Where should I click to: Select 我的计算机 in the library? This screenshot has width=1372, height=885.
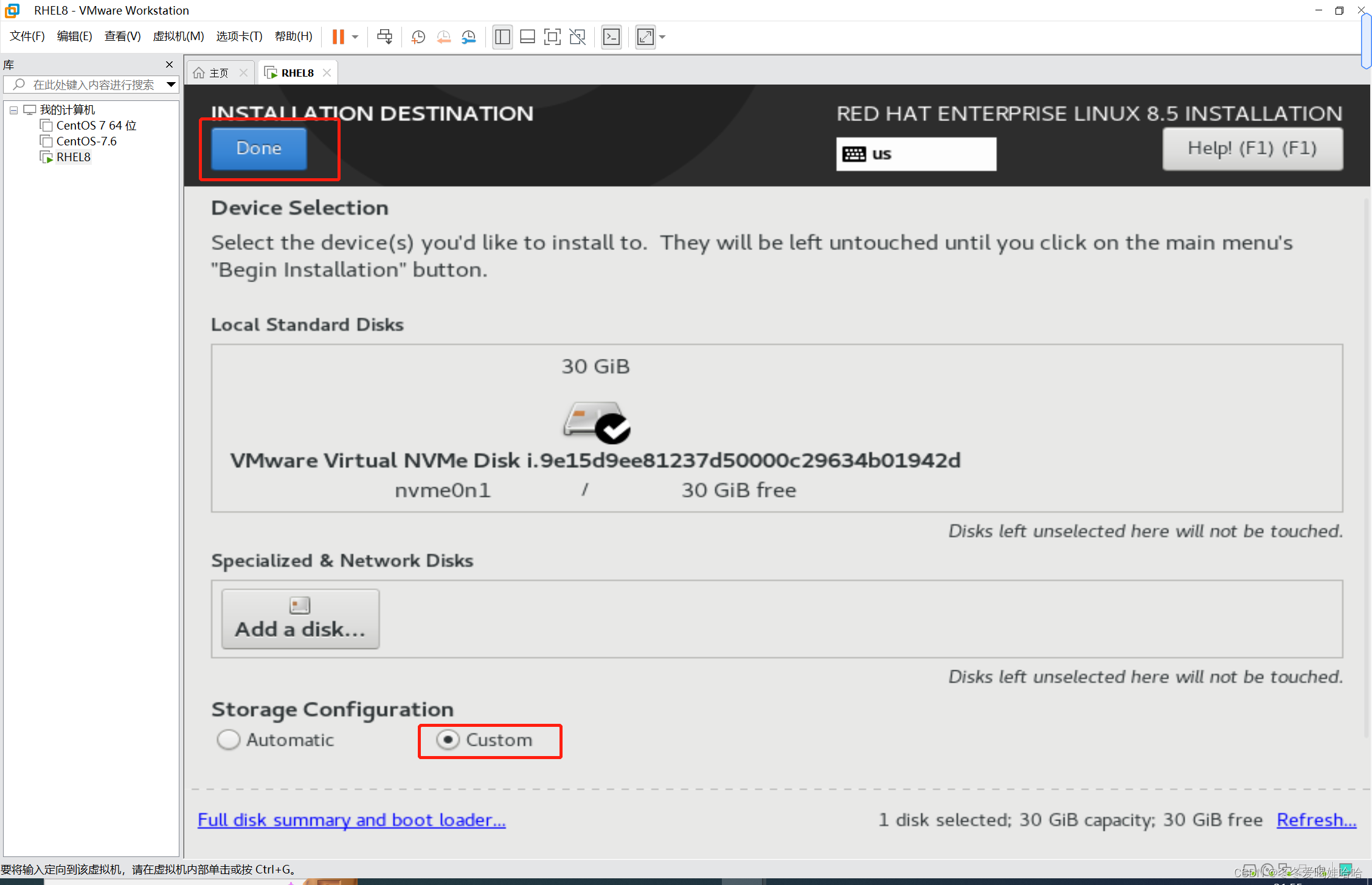point(68,110)
